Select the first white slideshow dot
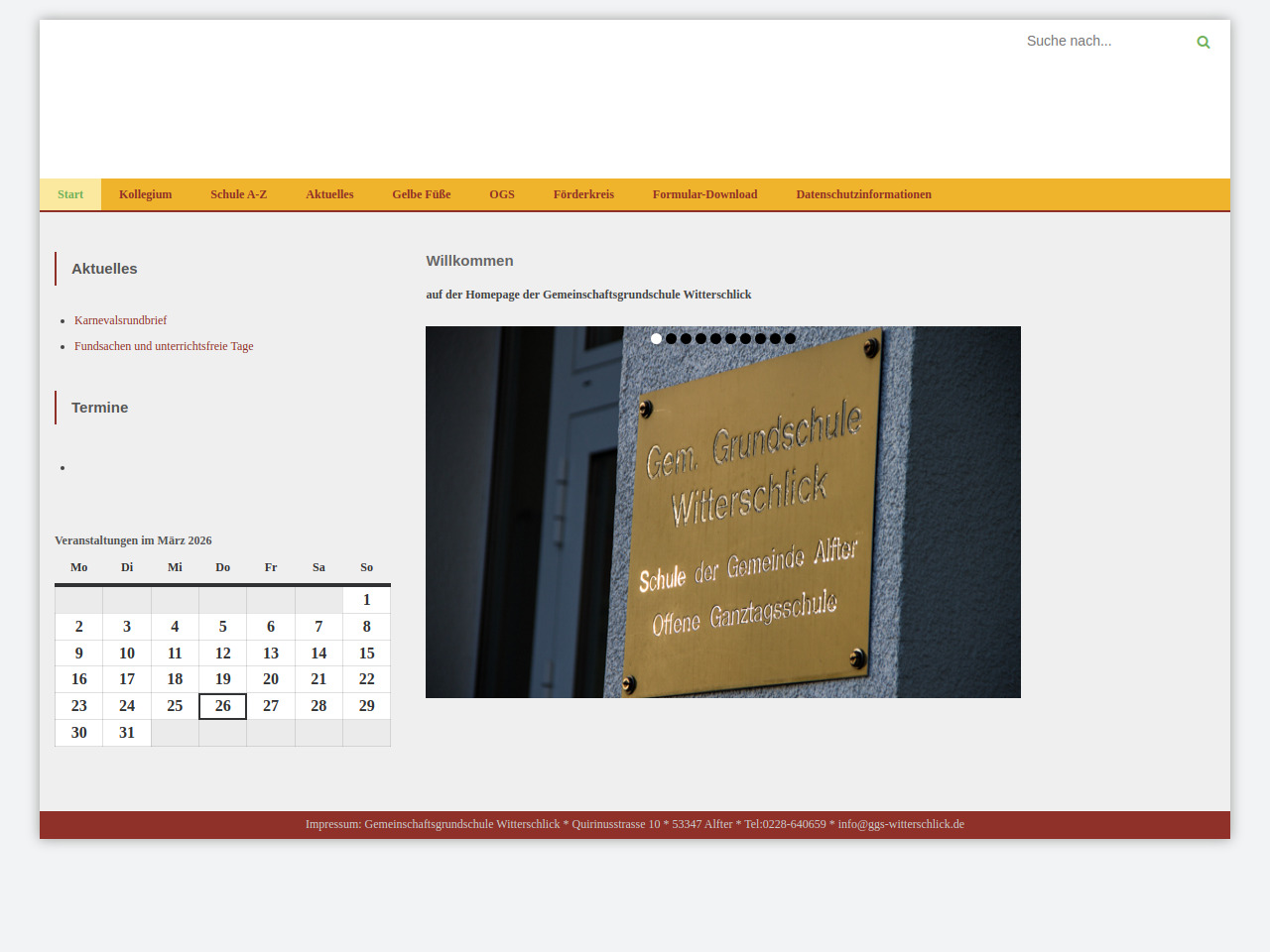 pyautogui.click(x=656, y=338)
